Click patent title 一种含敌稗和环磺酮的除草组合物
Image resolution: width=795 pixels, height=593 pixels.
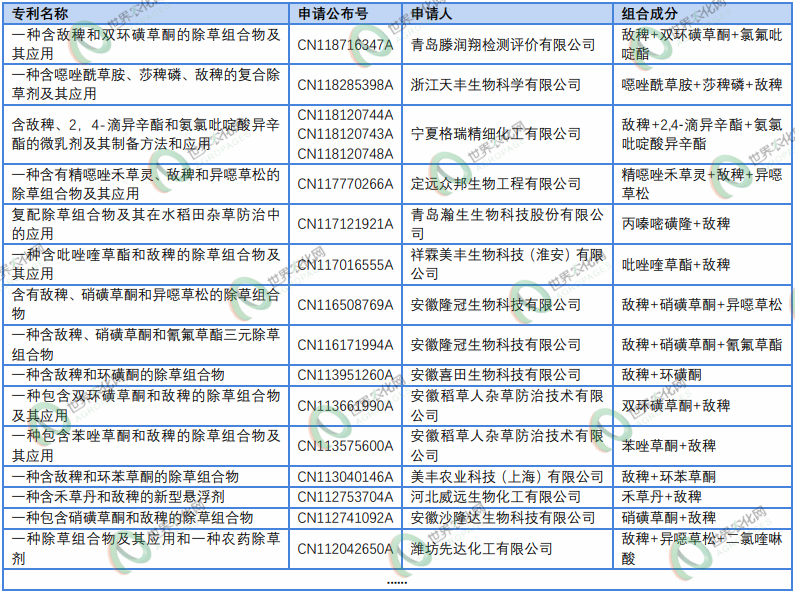pos(118,375)
